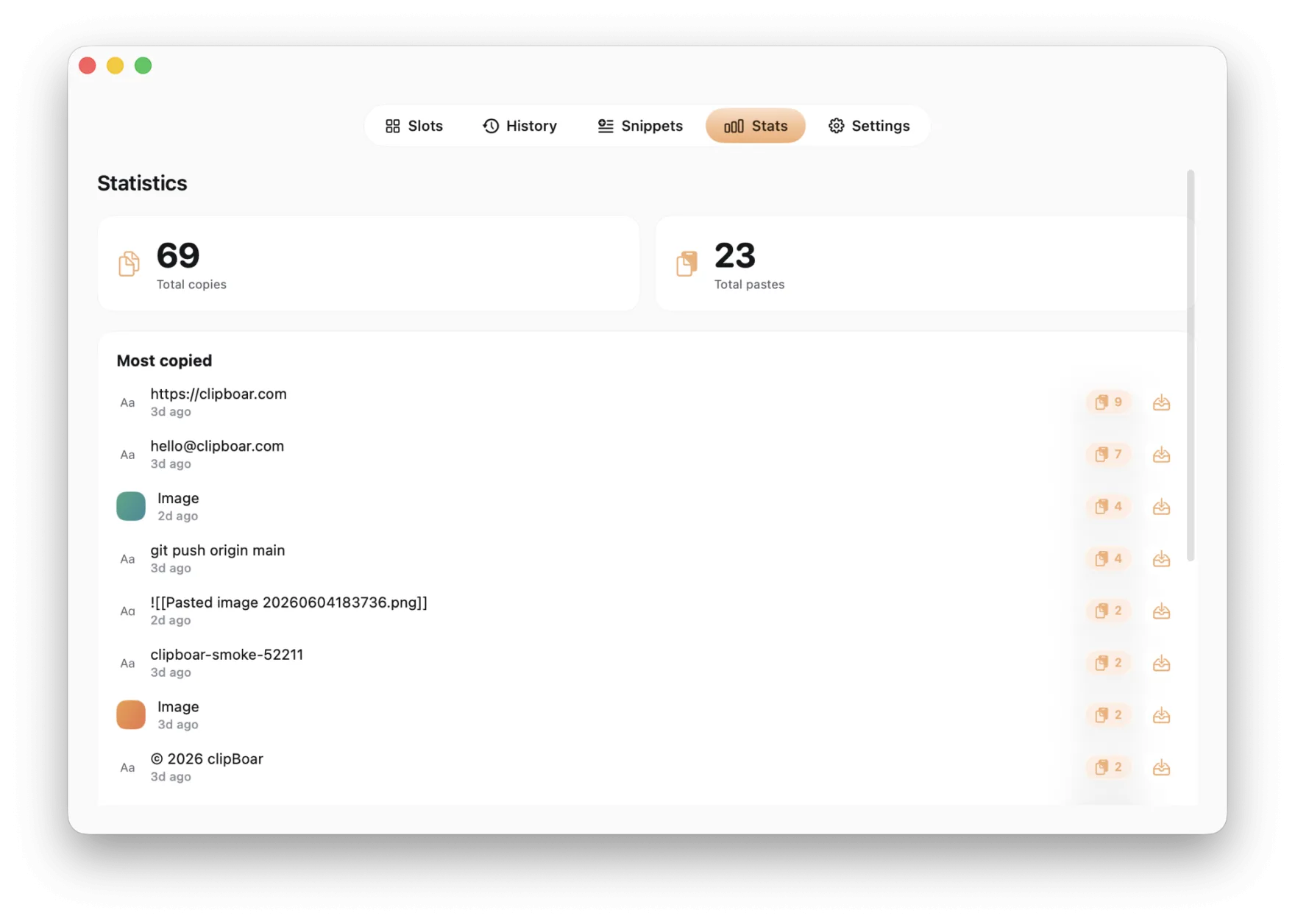Close the window with the red button
This screenshot has height=924, width=1295.
88,65
